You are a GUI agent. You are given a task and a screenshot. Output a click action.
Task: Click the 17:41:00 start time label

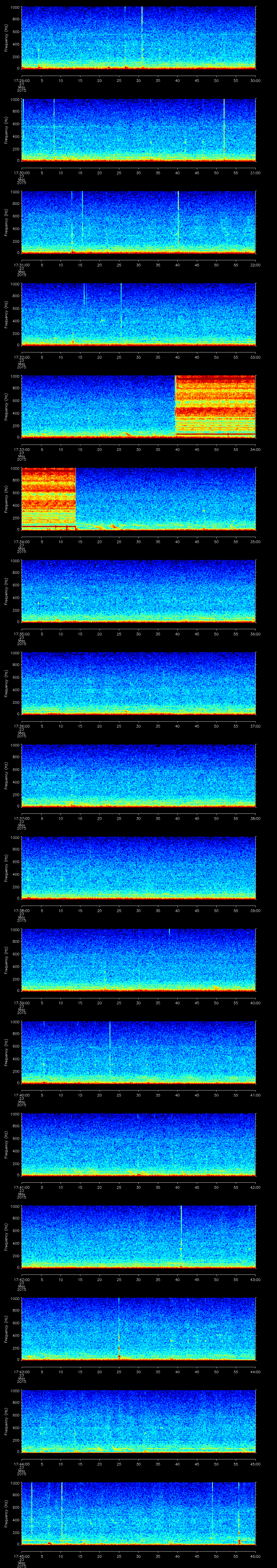(x=21, y=1187)
